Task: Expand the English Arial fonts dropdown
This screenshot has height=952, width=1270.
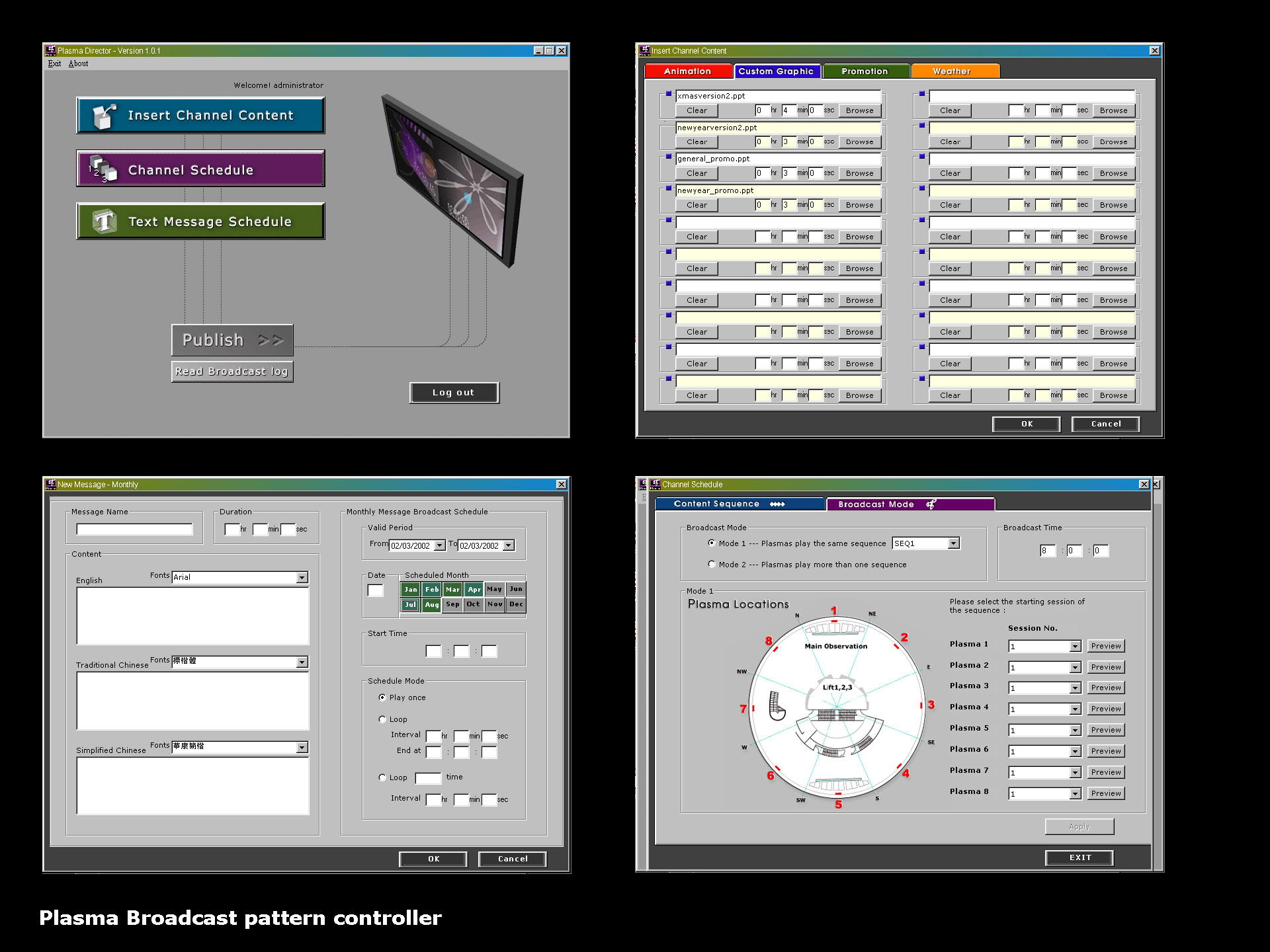Action: 302,578
